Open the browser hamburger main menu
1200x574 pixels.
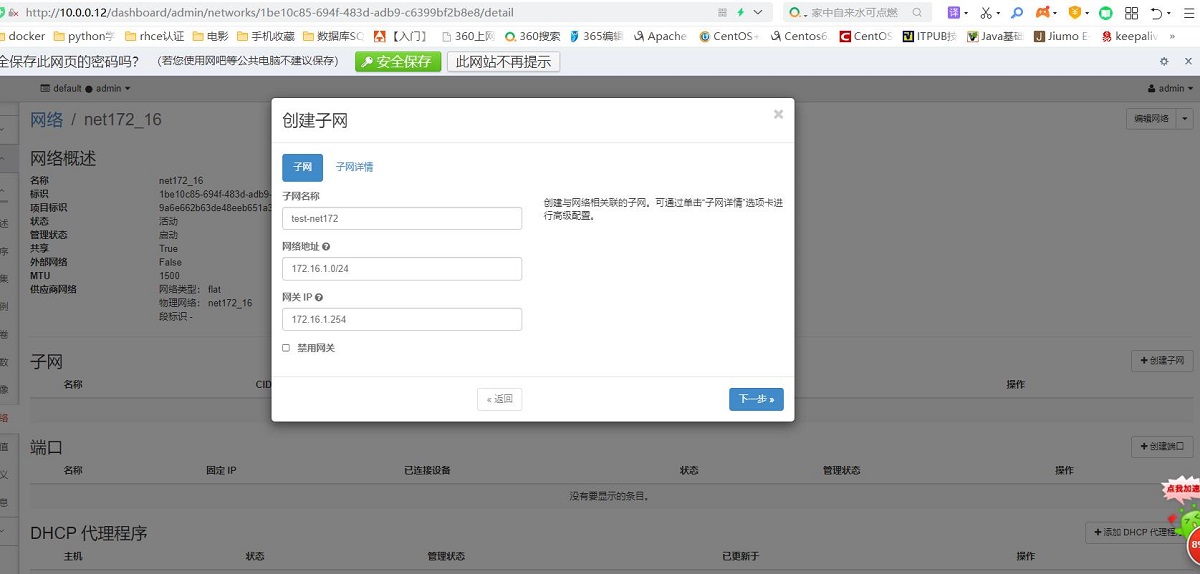[1187, 13]
